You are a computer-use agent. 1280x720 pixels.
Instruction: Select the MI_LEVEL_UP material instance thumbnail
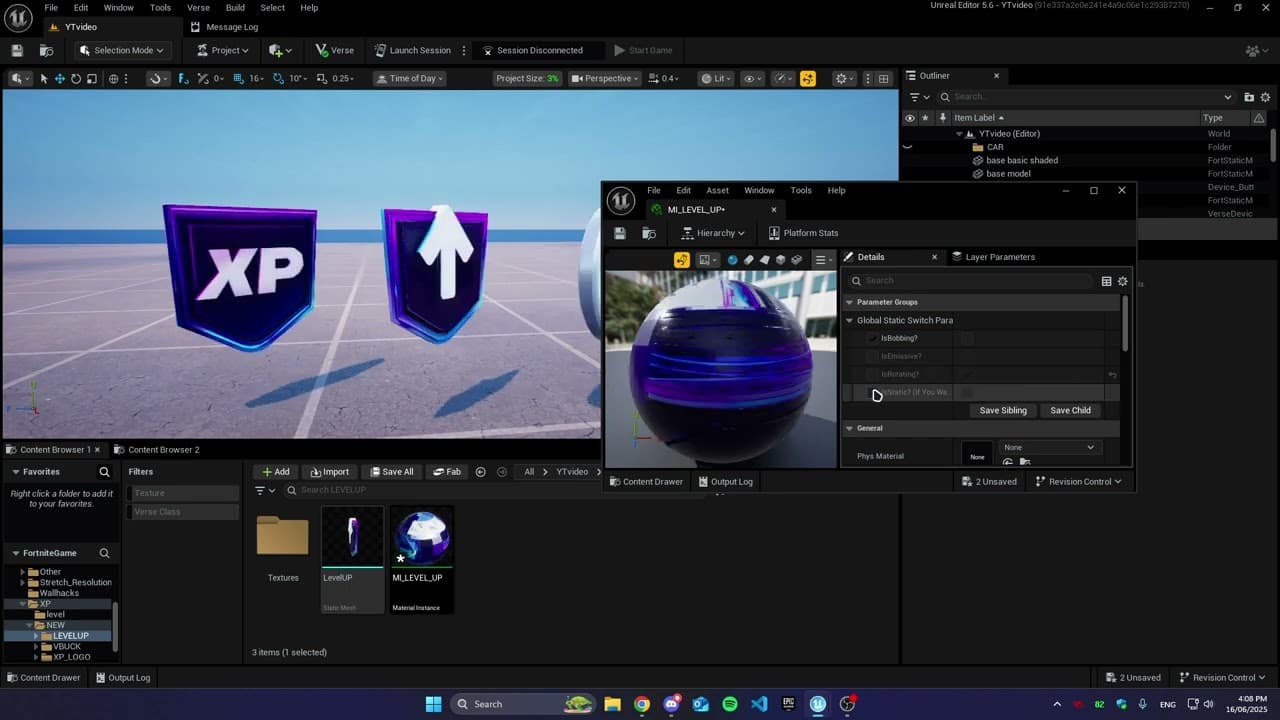point(422,538)
